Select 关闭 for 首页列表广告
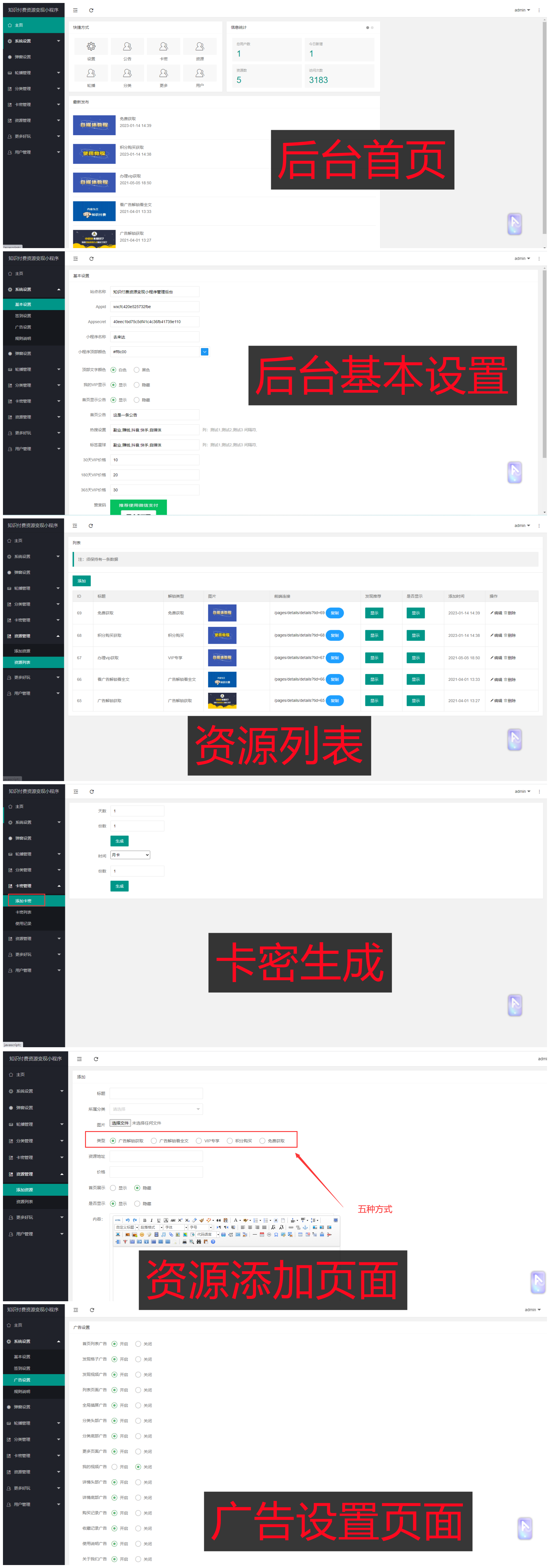The image size is (550, 1568). point(138,1344)
